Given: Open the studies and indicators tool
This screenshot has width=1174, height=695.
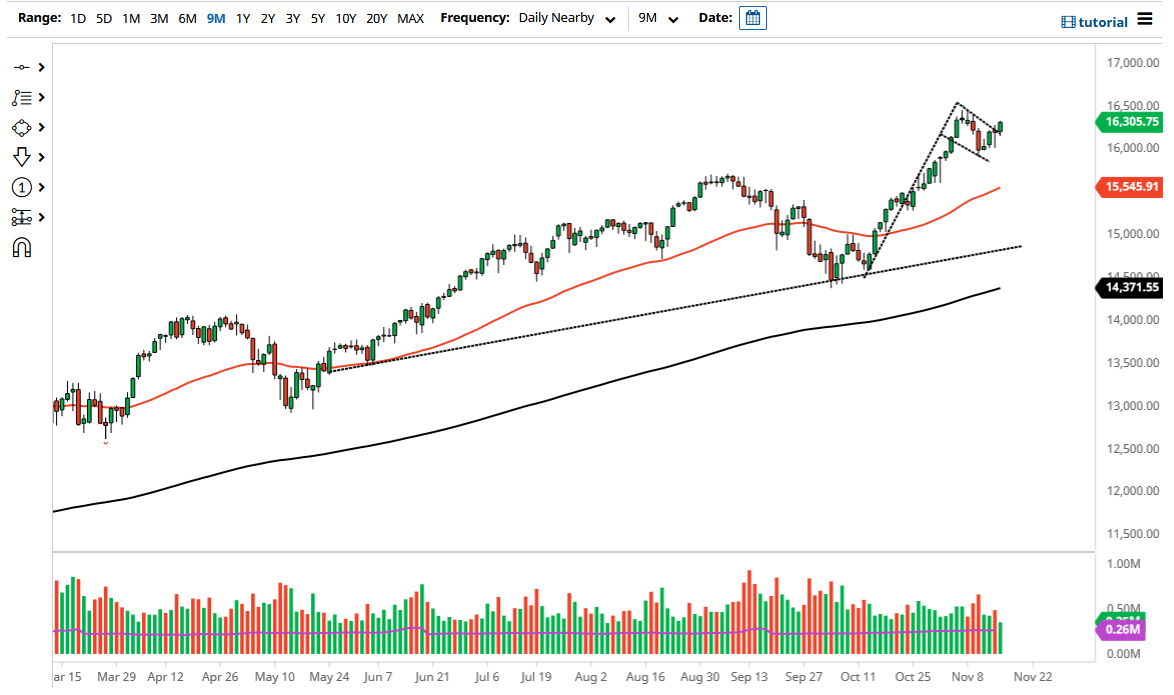Looking at the screenshot, I should pyautogui.click(x=20, y=96).
